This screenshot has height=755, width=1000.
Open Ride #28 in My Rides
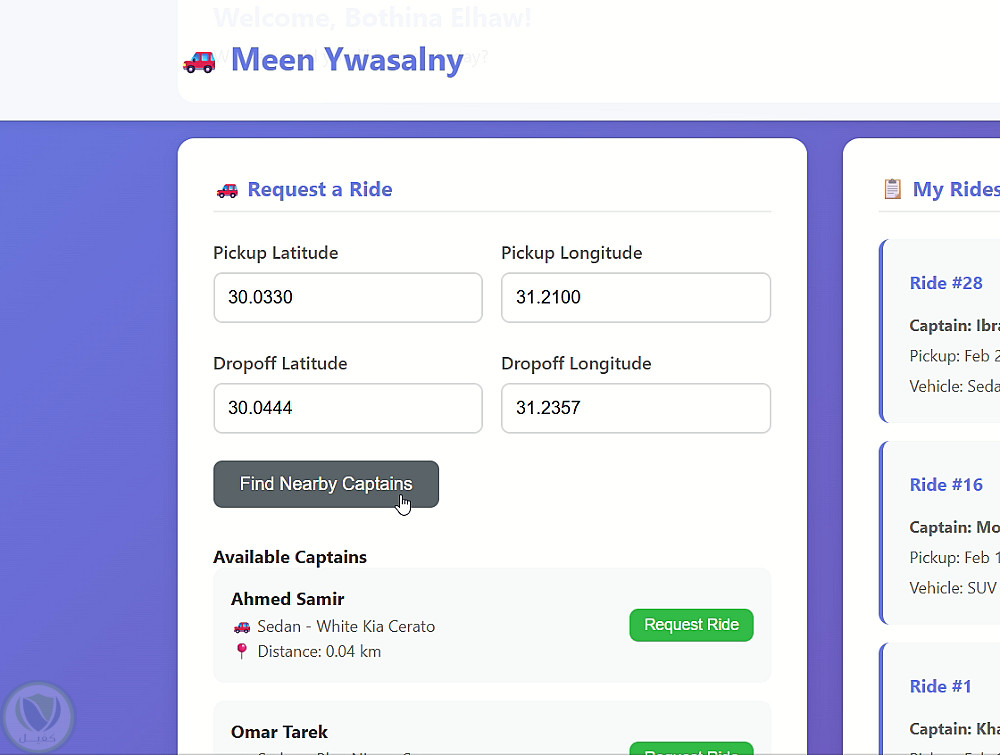coord(946,283)
